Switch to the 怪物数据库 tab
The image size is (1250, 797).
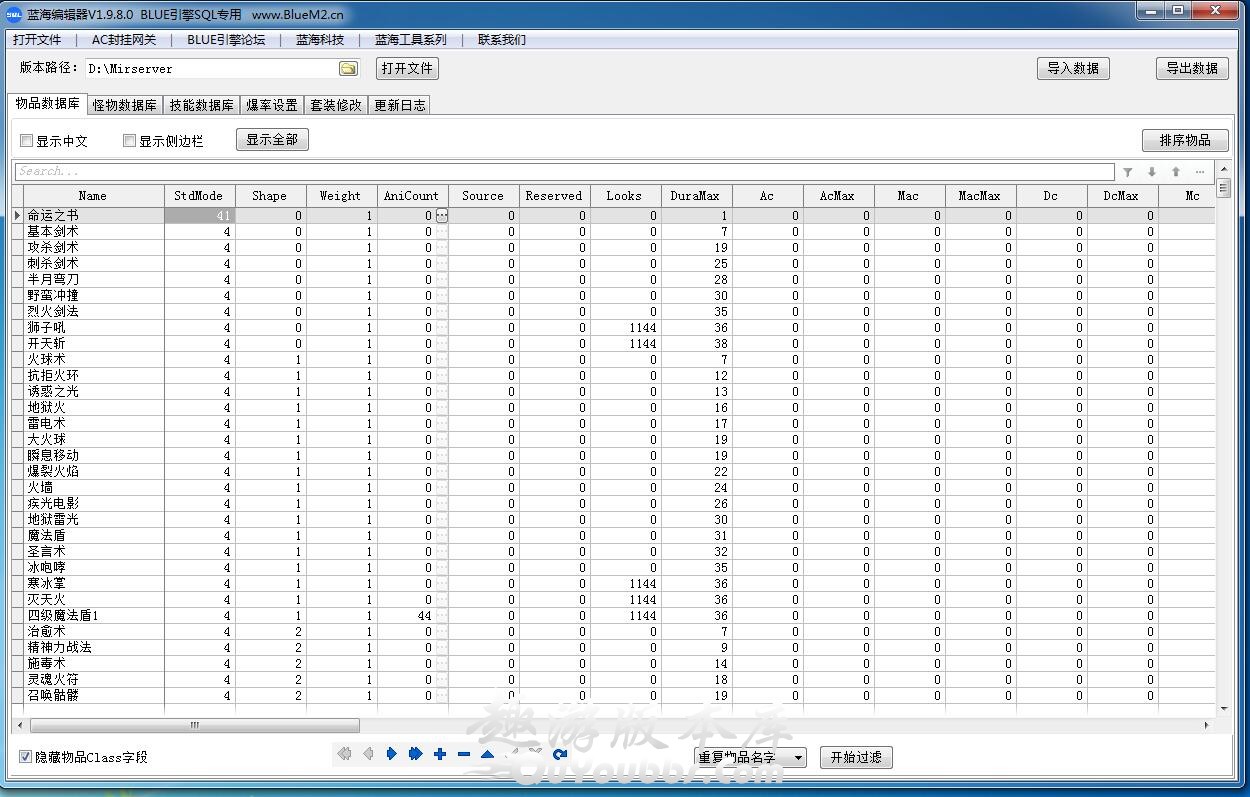(125, 105)
